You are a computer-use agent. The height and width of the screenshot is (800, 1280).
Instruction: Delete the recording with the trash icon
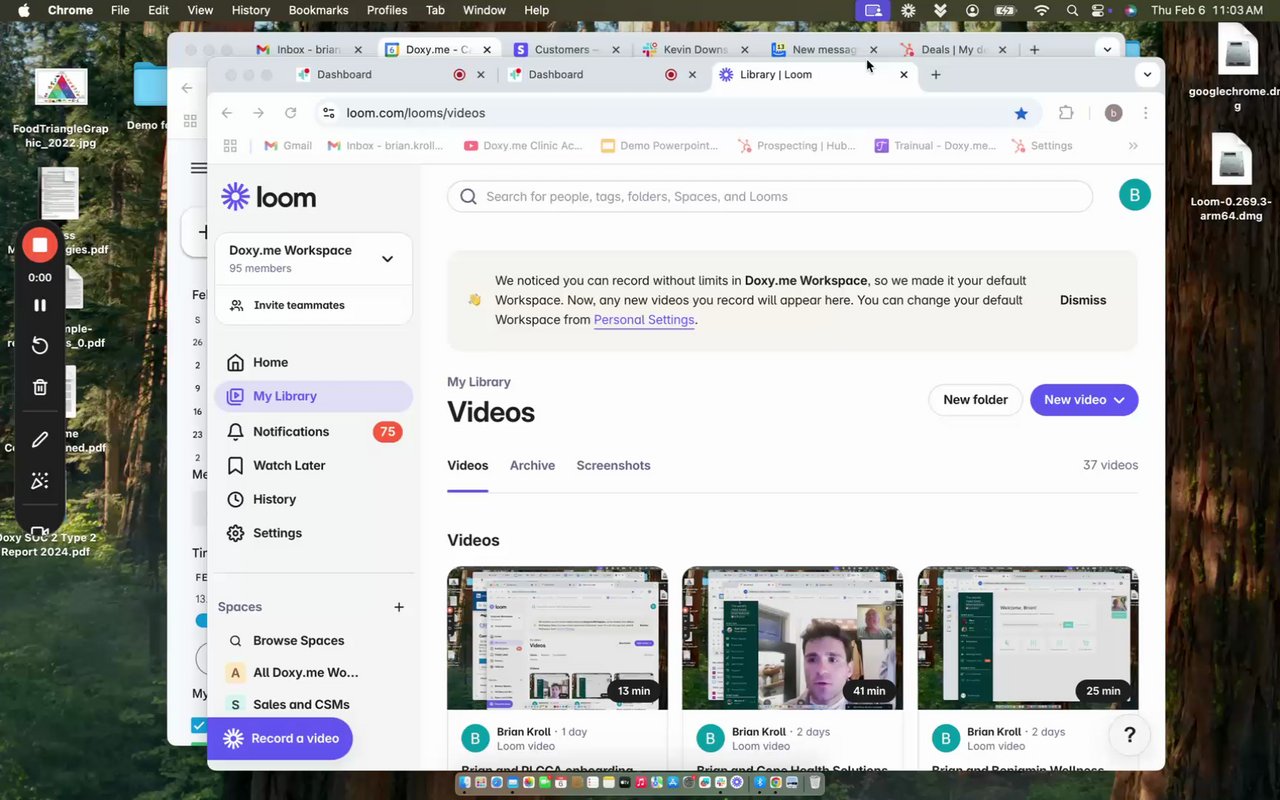pos(40,387)
